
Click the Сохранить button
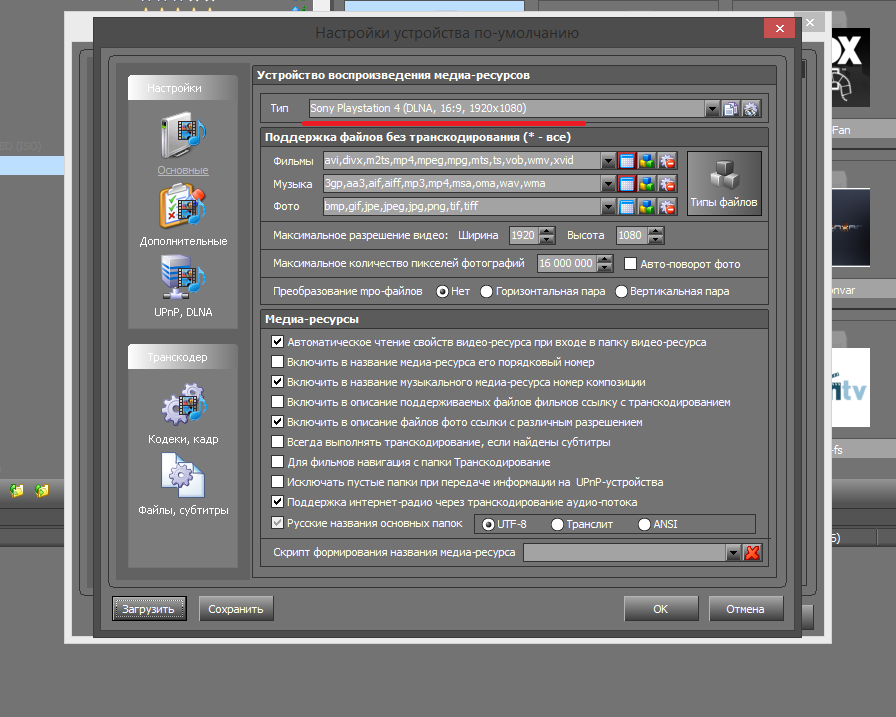coord(236,608)
